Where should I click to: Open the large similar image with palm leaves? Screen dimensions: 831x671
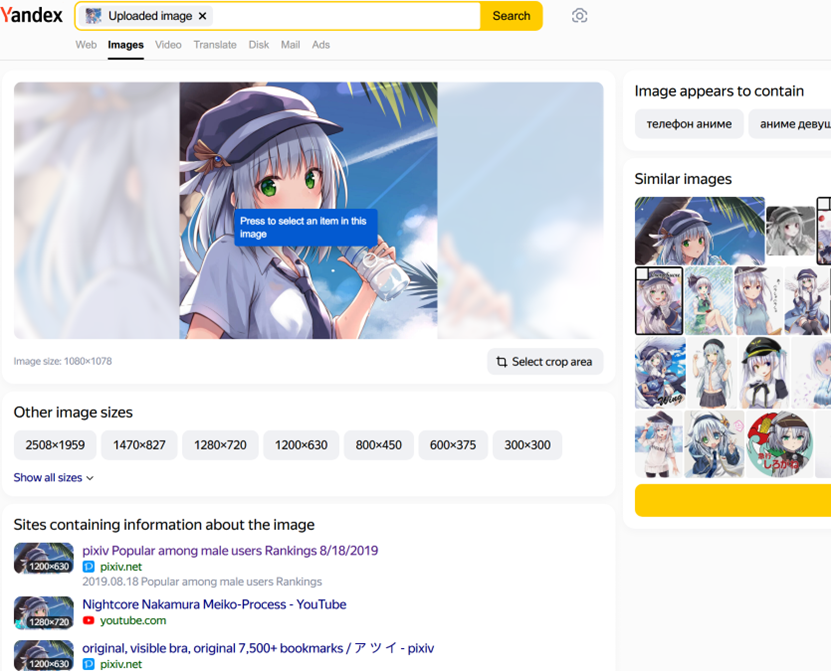coord(700,231)
